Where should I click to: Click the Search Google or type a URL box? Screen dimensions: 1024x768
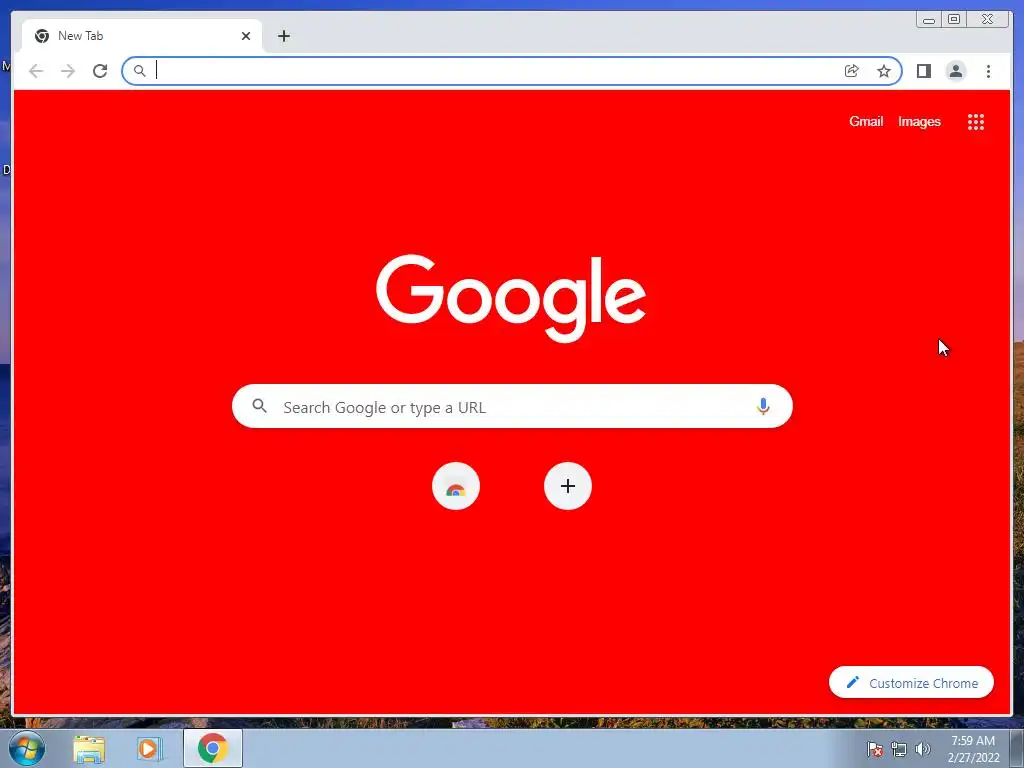pyautogui.click(x=512, y=406)
